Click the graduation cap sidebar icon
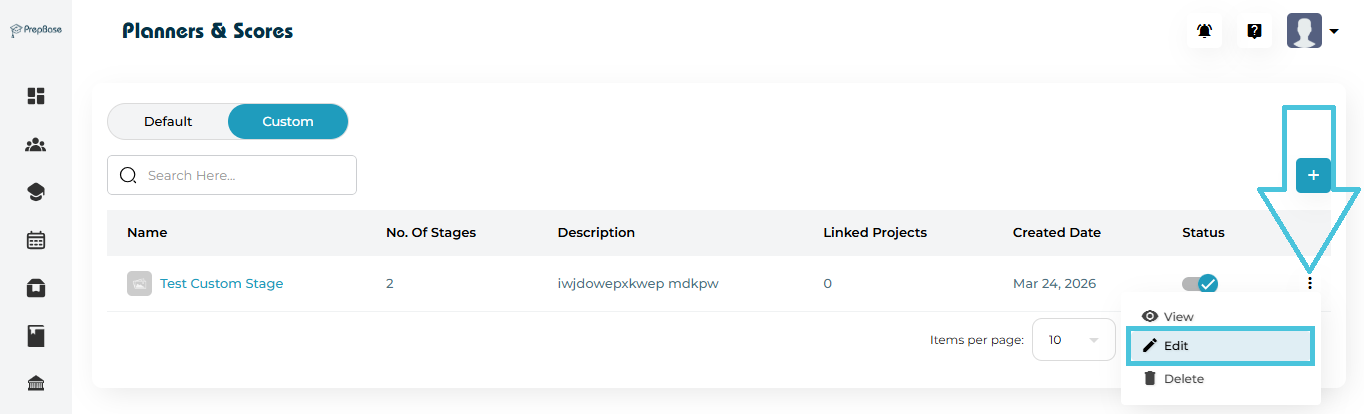The image size is (1364, 414). pos(36,192)
